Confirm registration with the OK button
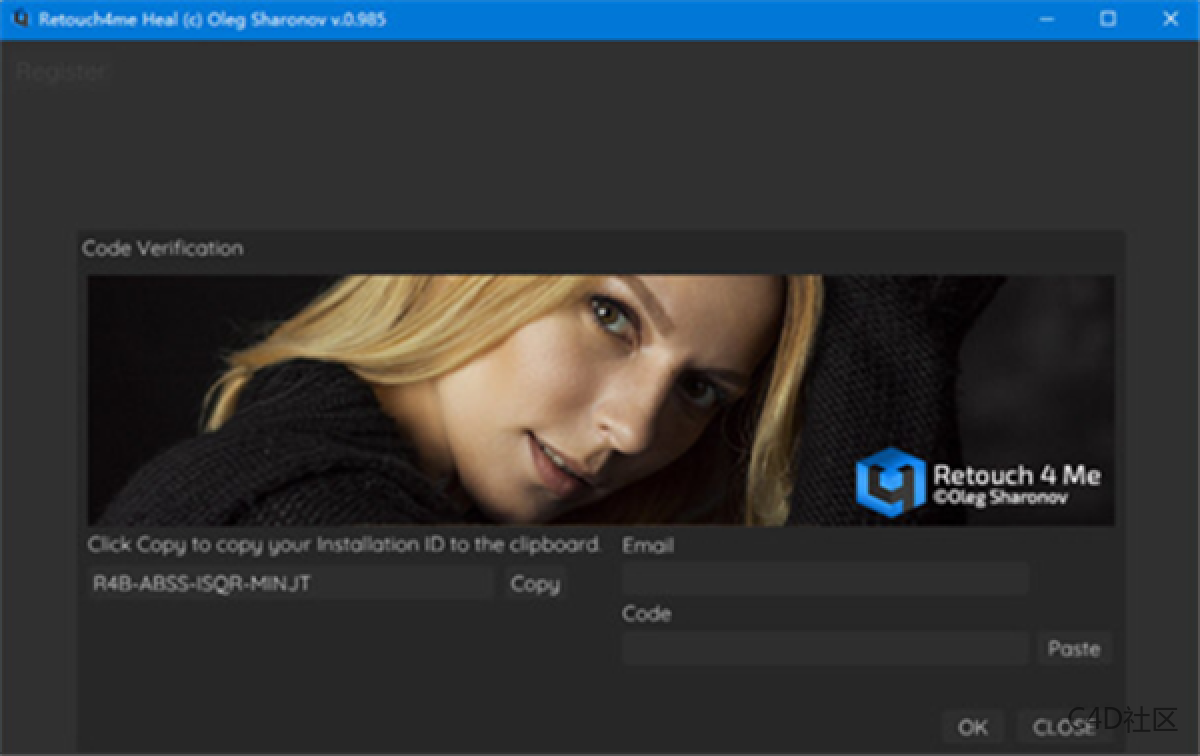Image resolution: width=1200 pixels, height=756 pixels. click(x=972, y=727)
